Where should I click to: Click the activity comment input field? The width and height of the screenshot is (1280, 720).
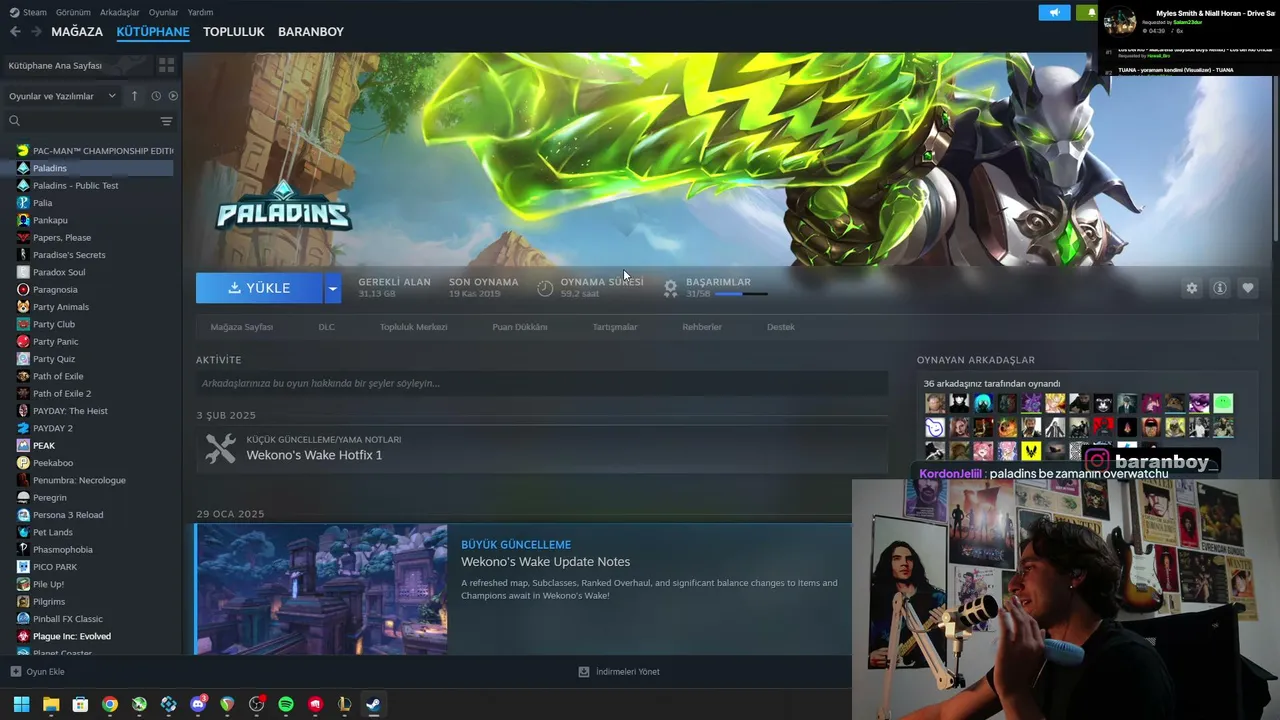coord(542,383)
